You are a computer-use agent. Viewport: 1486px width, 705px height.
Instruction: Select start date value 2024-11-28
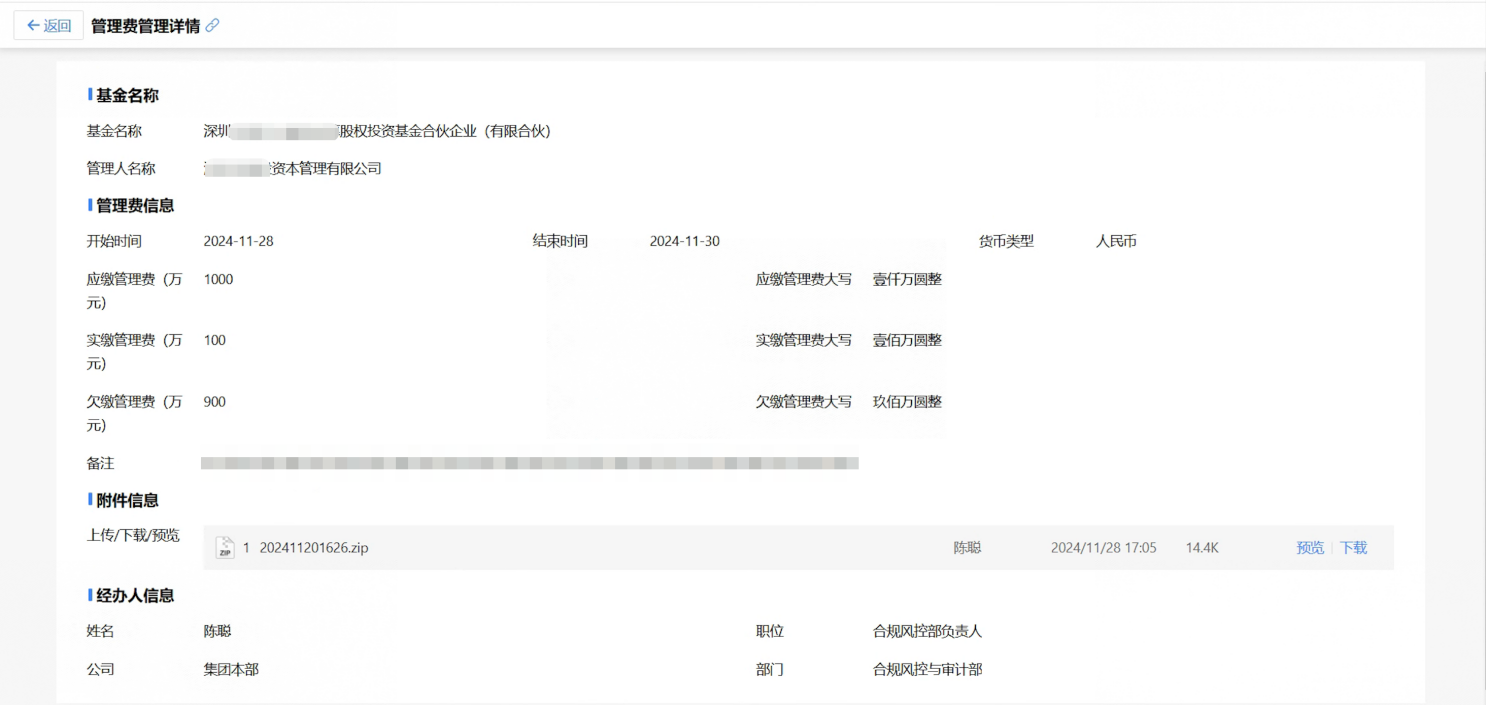tap(238, 241)
